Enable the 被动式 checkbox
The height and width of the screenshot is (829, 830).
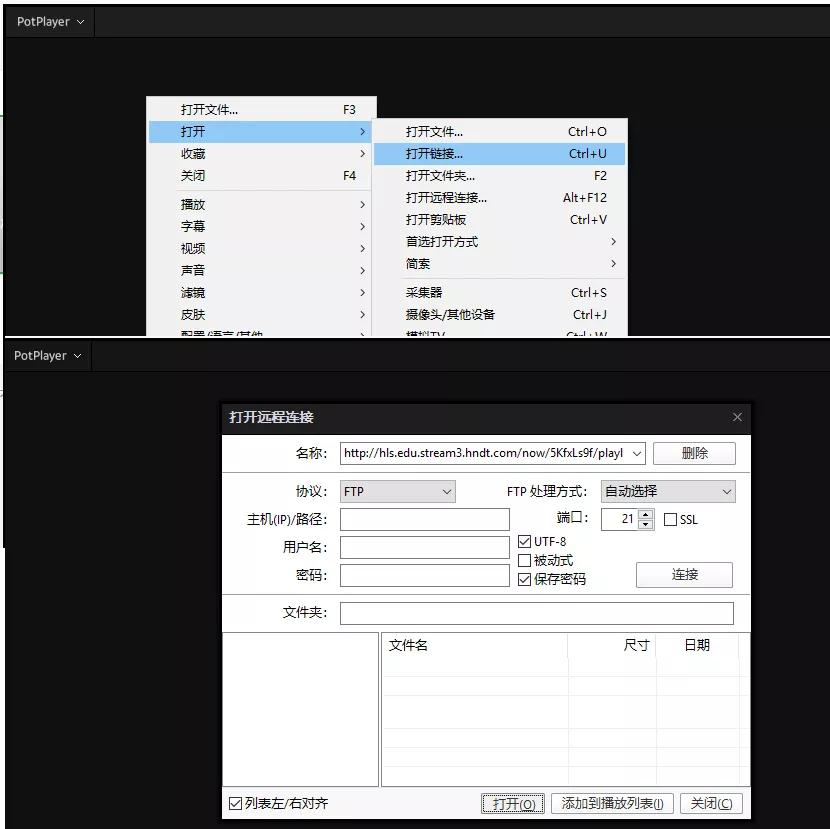(x=525, y=561)
